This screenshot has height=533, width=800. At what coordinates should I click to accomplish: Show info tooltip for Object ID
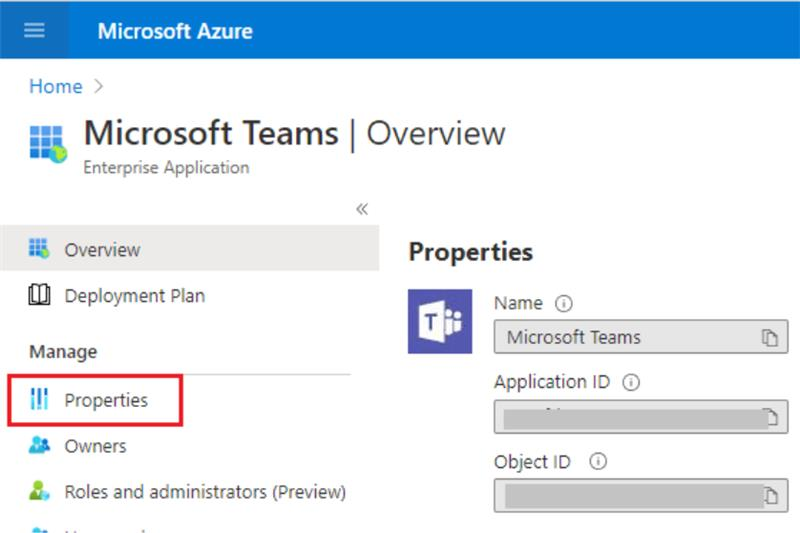(x=598, y=462)
